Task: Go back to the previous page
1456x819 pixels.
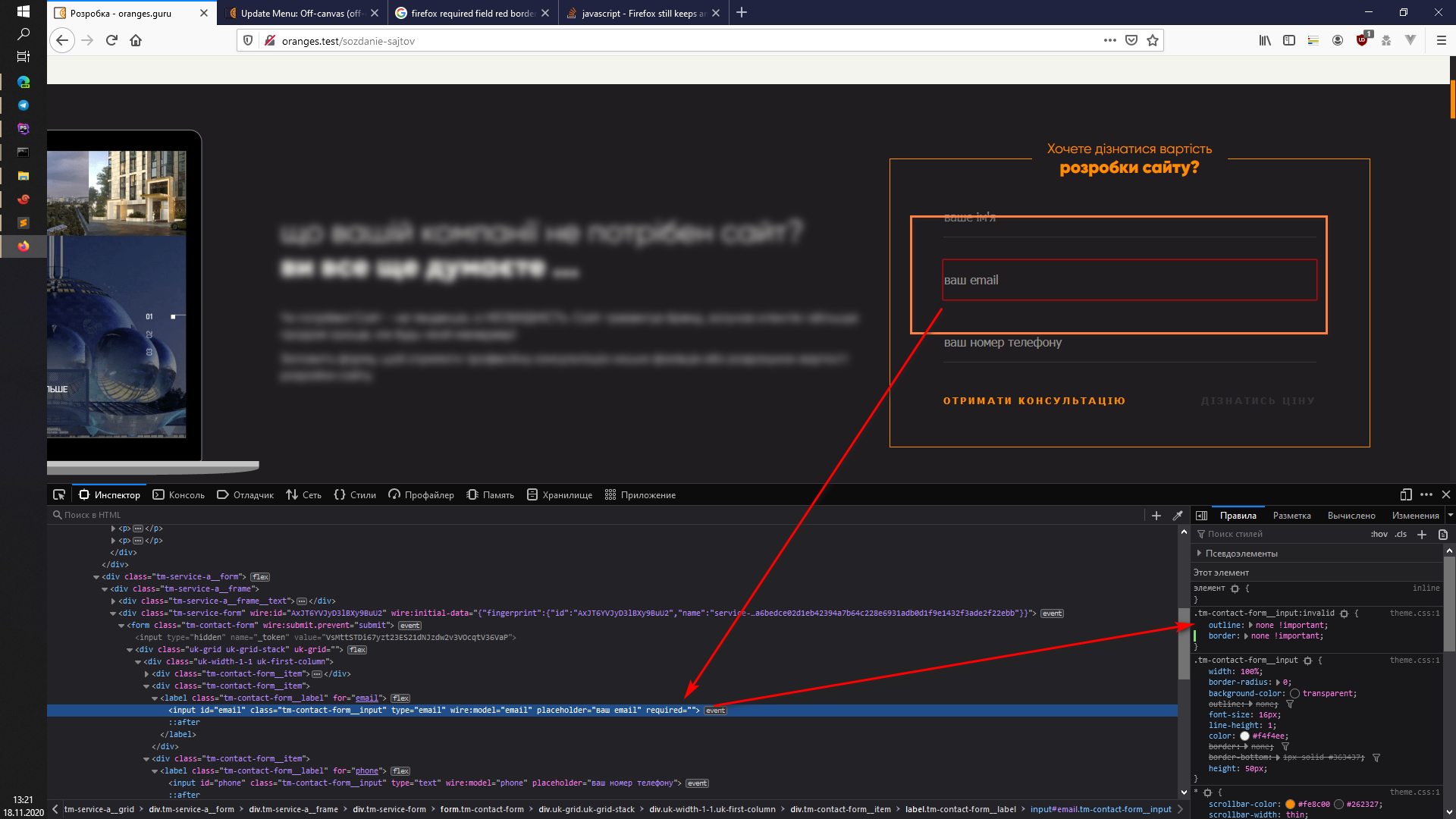Action: 62,40
